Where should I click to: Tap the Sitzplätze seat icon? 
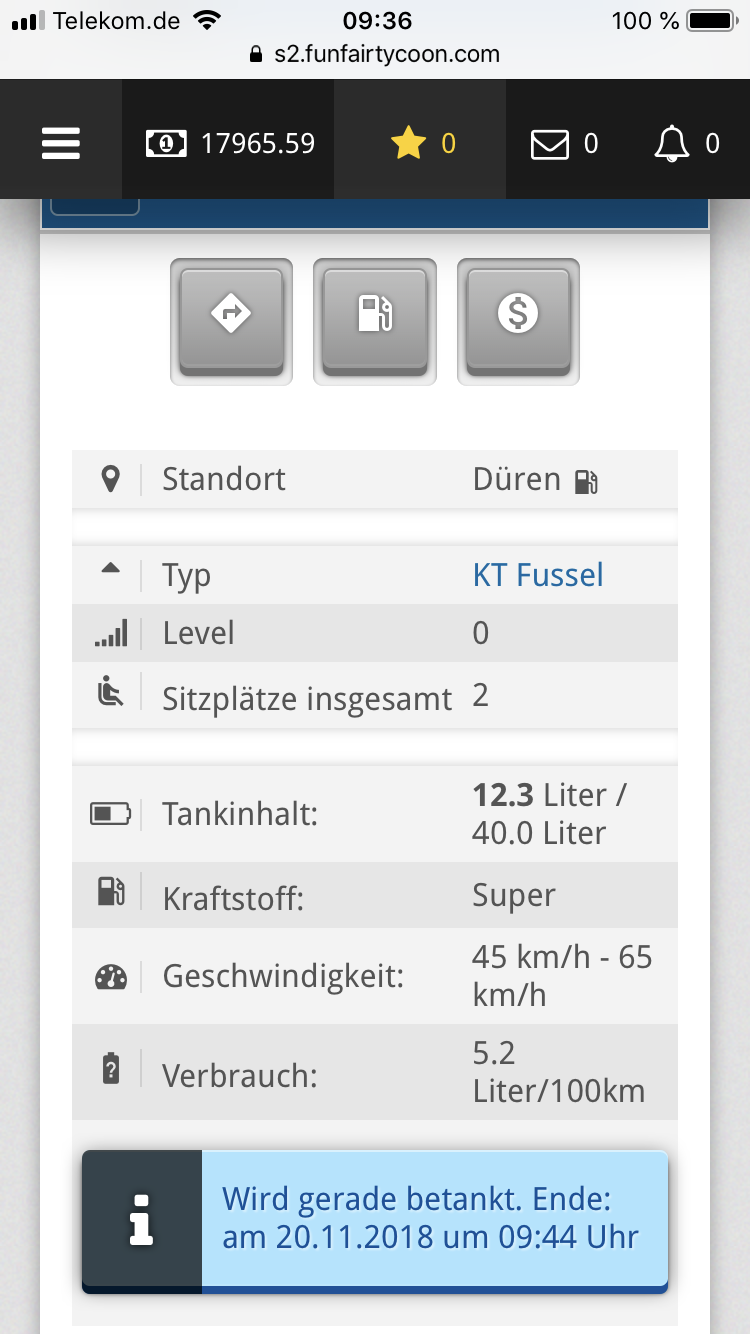(x=111, y=693)
